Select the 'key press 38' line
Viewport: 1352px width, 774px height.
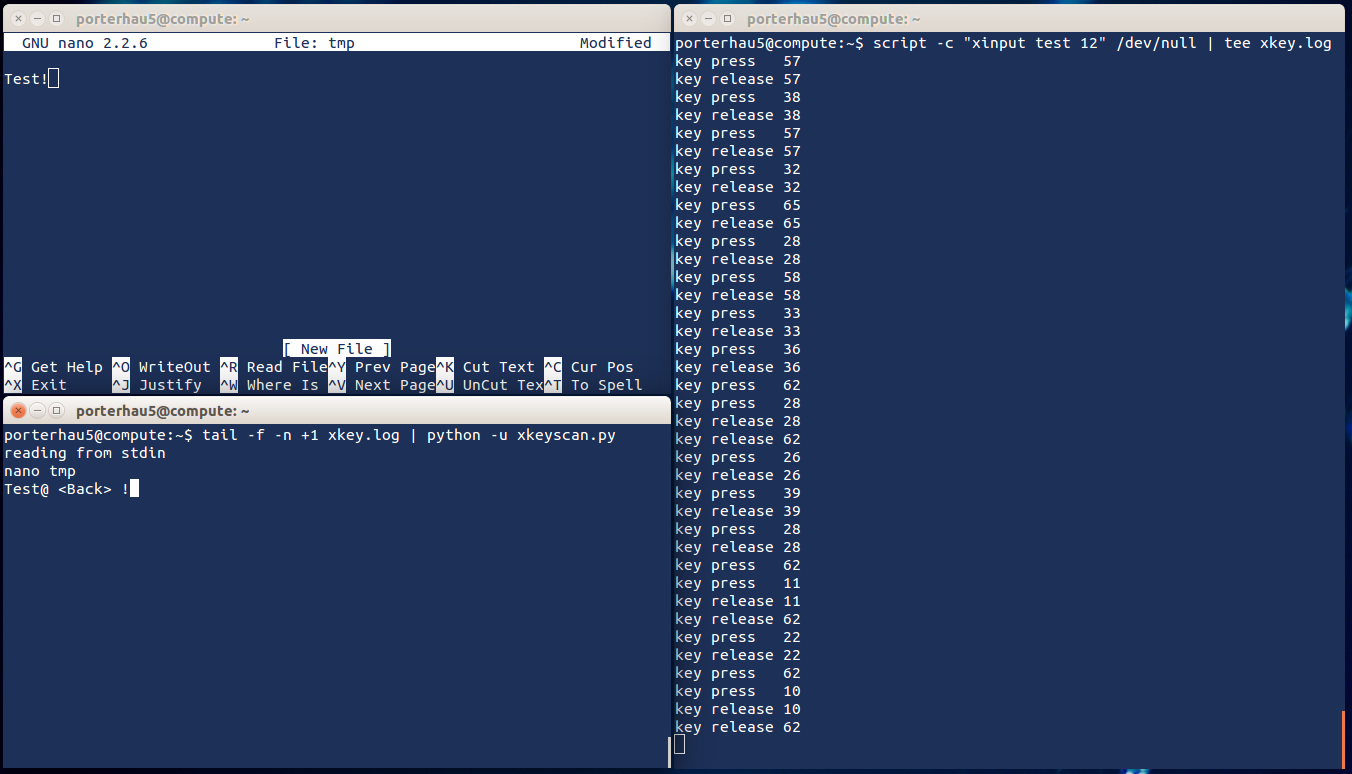[x=738, y=97]
